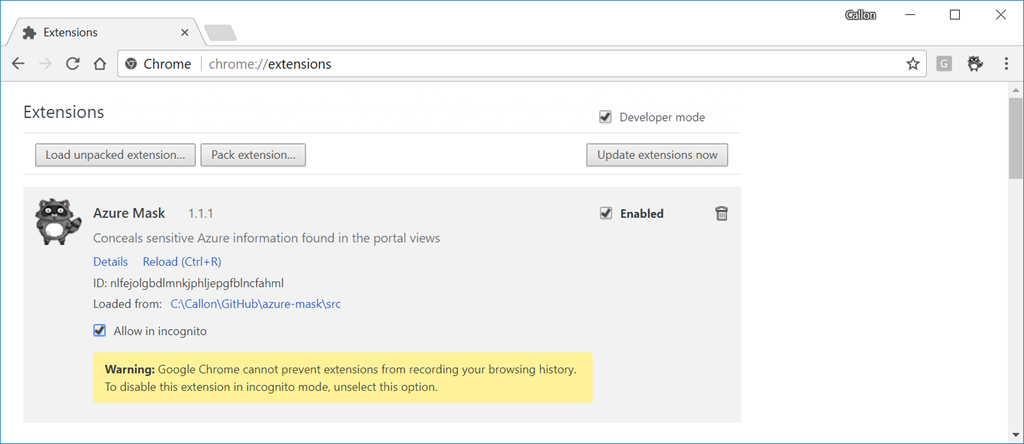Screen dimensions: 1024x444
Task: Open the azure-mask src folder path link
Action: click(x=255, y=304)
